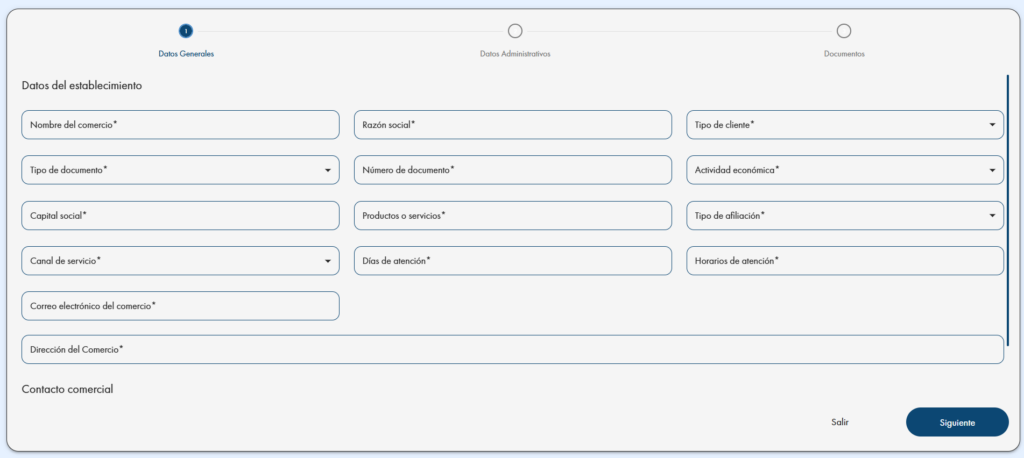Open the Canal de servicio dropdown
The width and height of the screenshot is (1024, 458).
180,261
